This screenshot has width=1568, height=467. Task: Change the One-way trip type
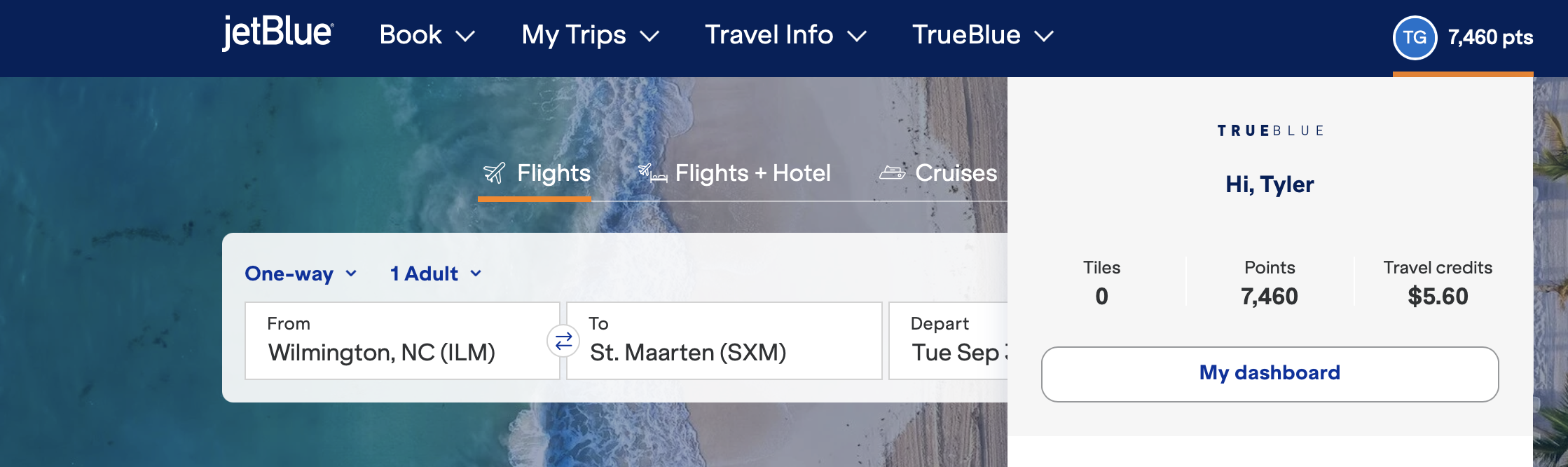click(301, 273)
